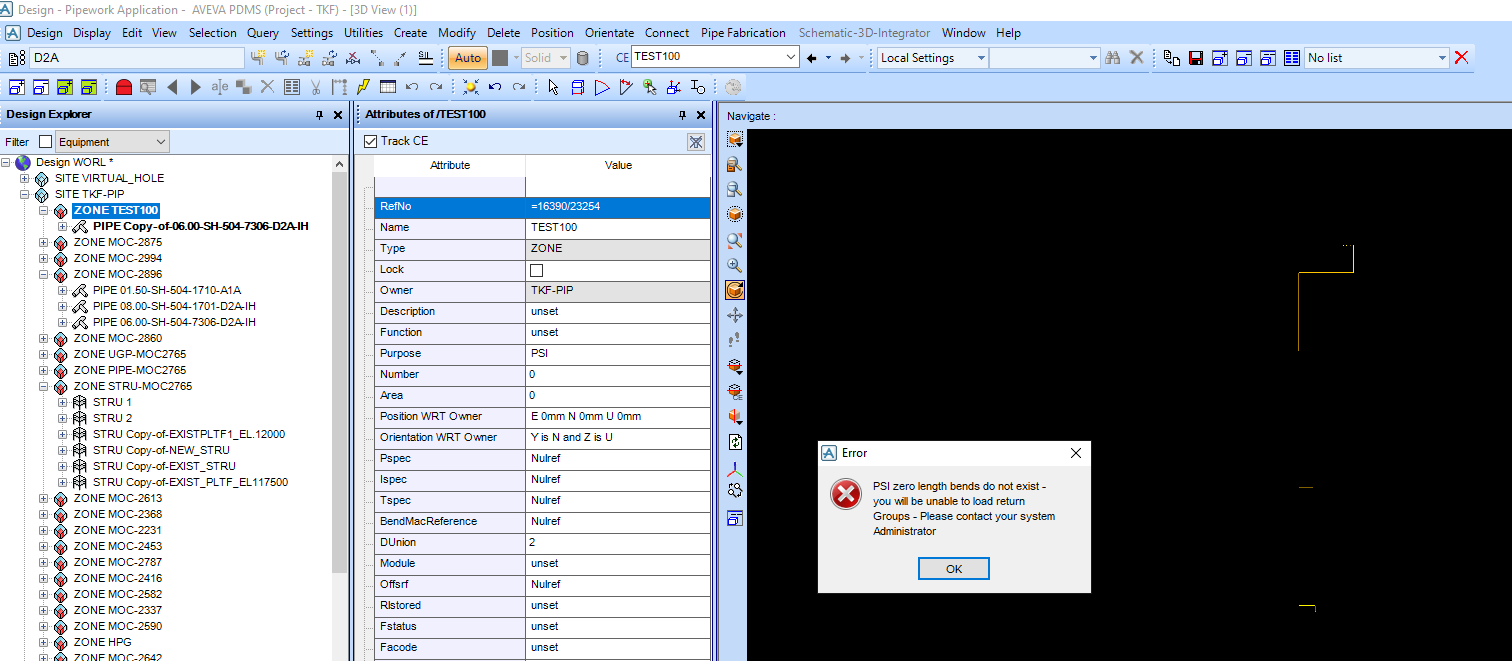Image resolution: width=1512 pixels, height=661 pixels.
Task: Click the pin icon in Design Explorer header
Action: point(320,115)
